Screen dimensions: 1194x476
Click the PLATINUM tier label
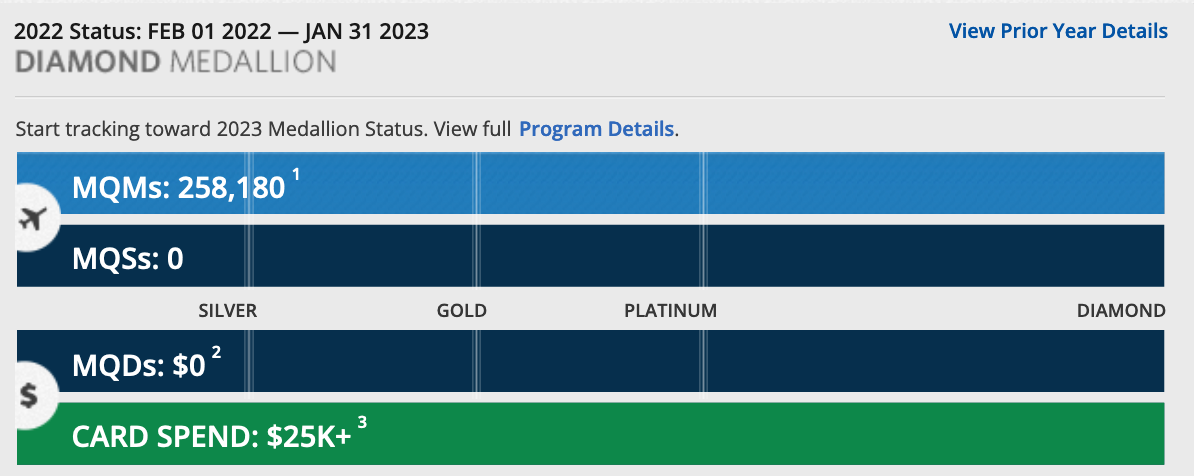670,311
